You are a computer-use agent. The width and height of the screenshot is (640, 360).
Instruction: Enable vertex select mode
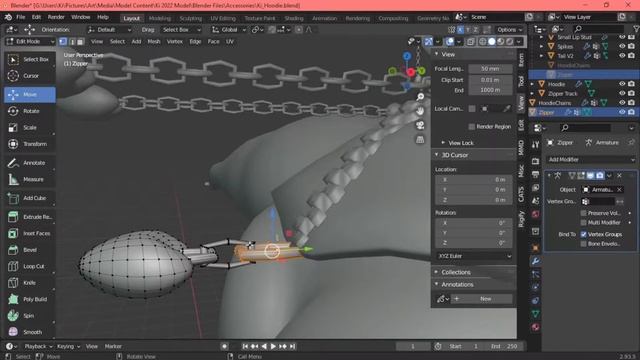point(63,42)
